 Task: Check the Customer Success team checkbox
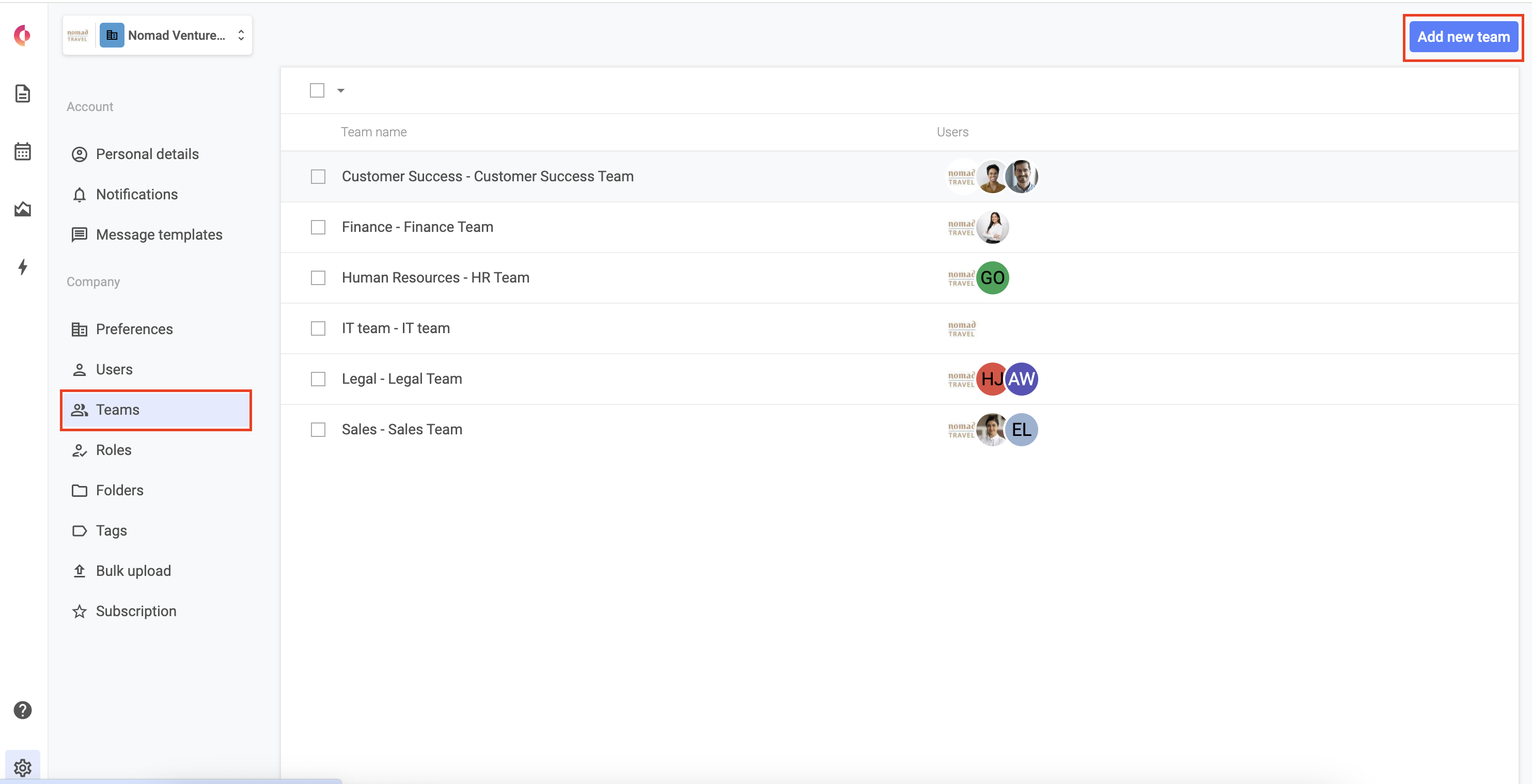point(318,177)
